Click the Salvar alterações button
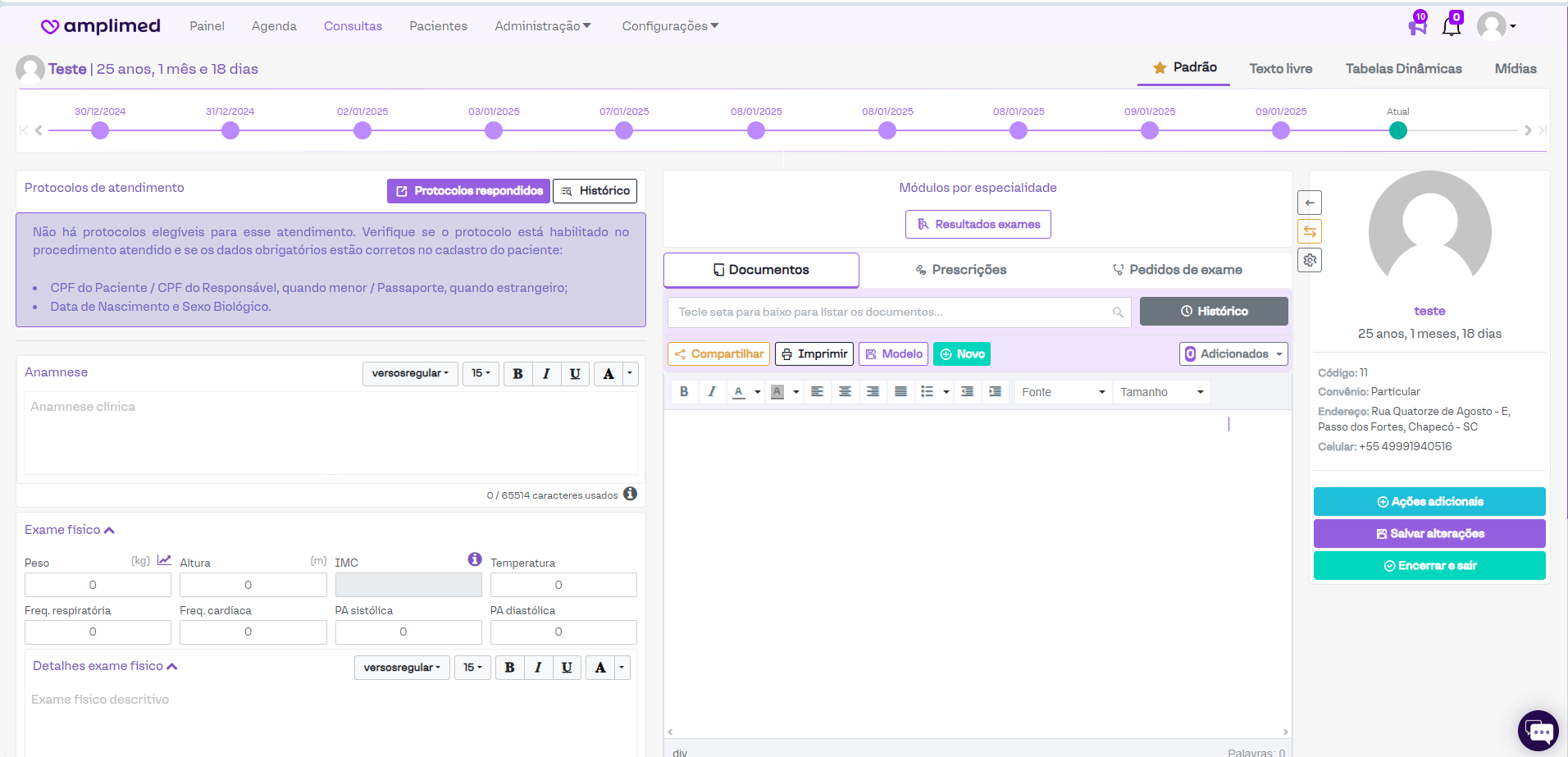 [x=1429, y=534]
